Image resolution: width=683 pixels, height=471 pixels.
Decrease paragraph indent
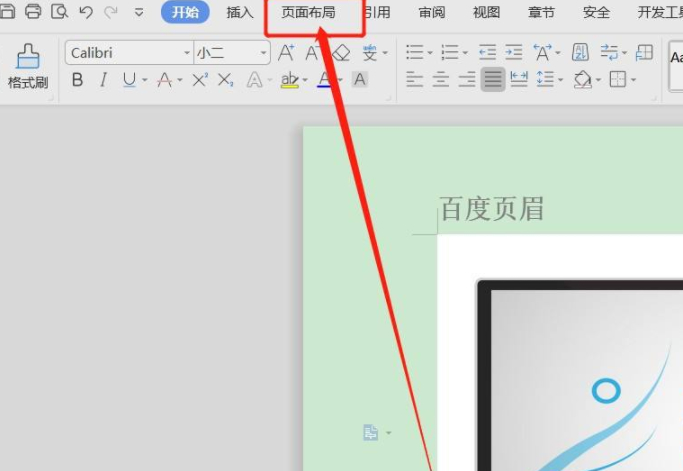(487, 52)
